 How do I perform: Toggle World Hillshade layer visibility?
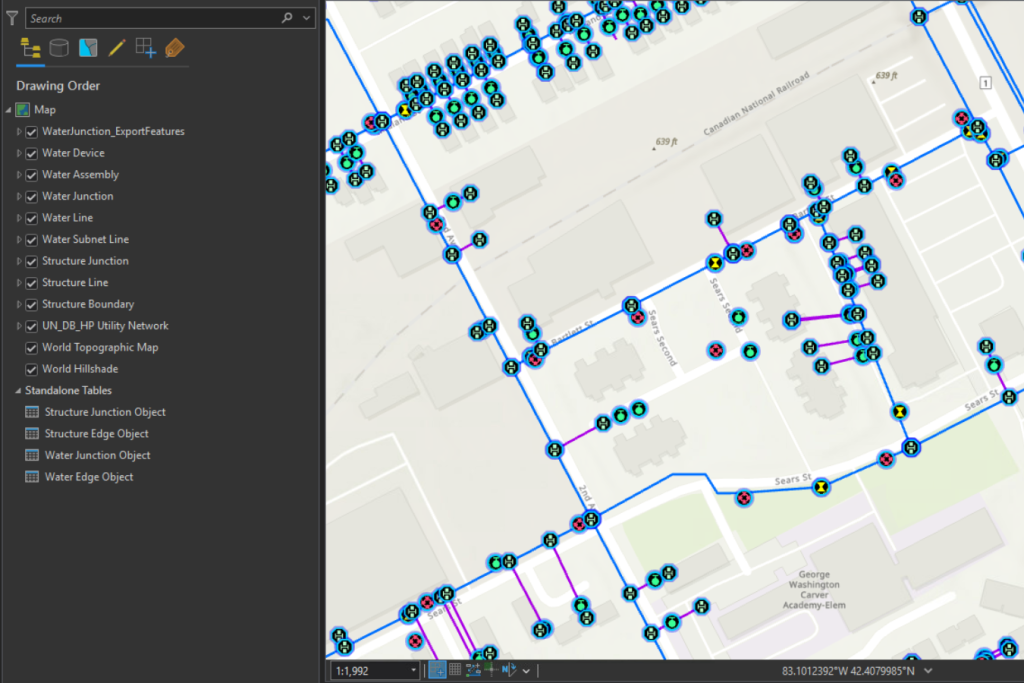click(x=32, y=369)
